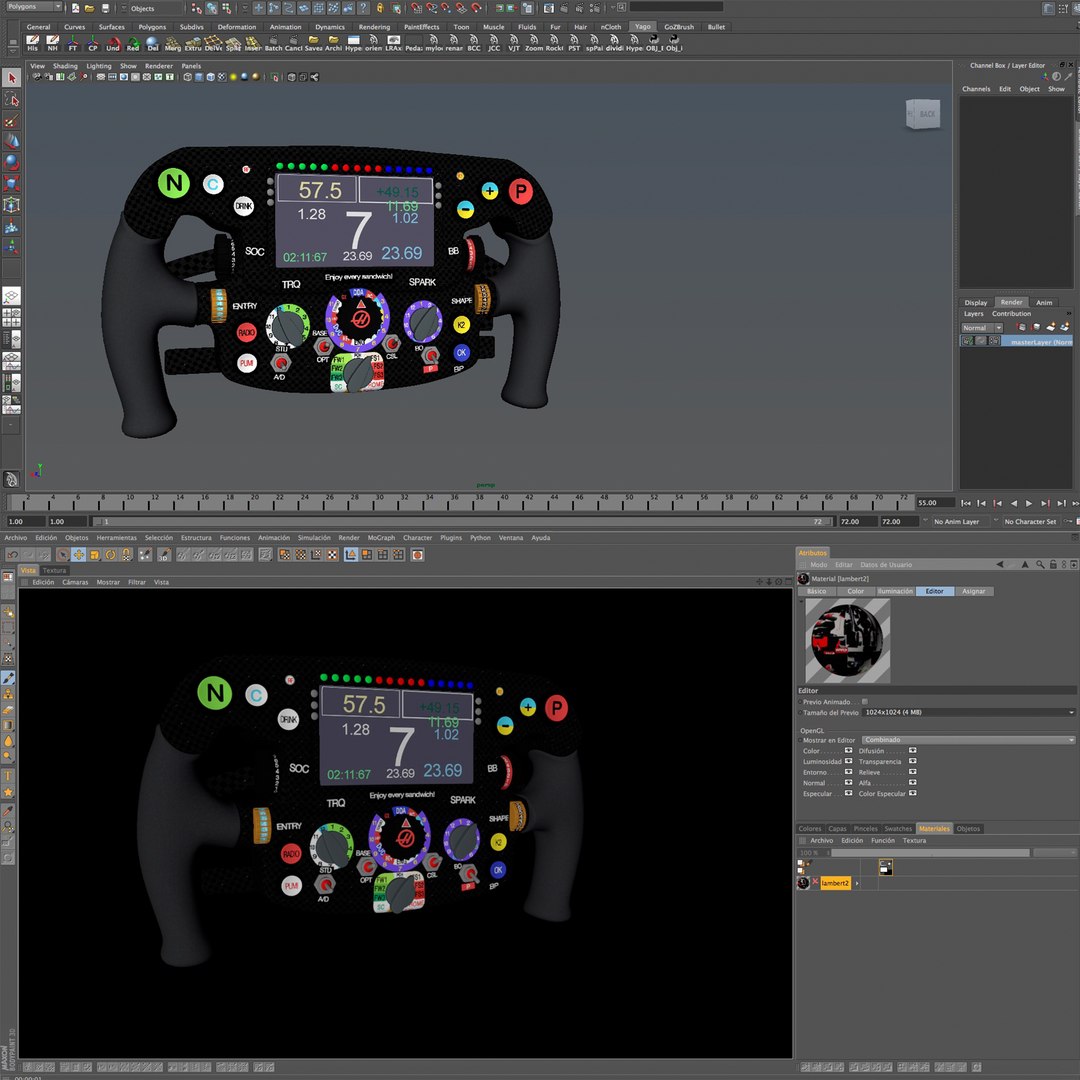This screenshot has width=1080, height=1080.
Task: Click the BCC shelf script icon
Action: coord(474,43)
